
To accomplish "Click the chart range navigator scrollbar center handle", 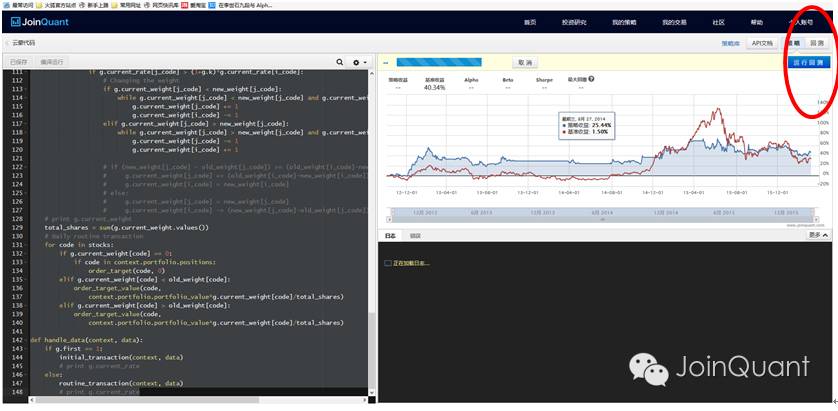I will pos(603,219).
